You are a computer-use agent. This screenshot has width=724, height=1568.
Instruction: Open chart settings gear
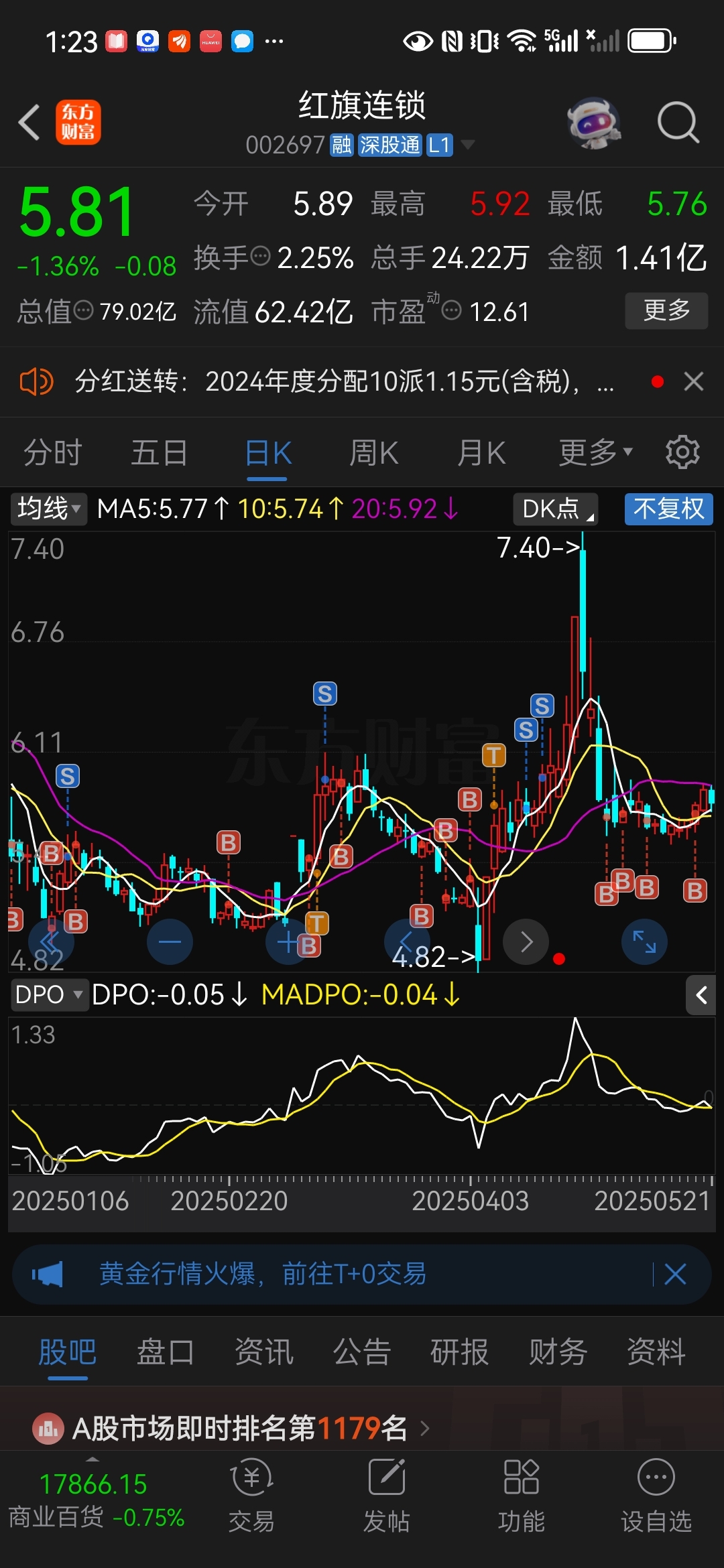[682, 452]
